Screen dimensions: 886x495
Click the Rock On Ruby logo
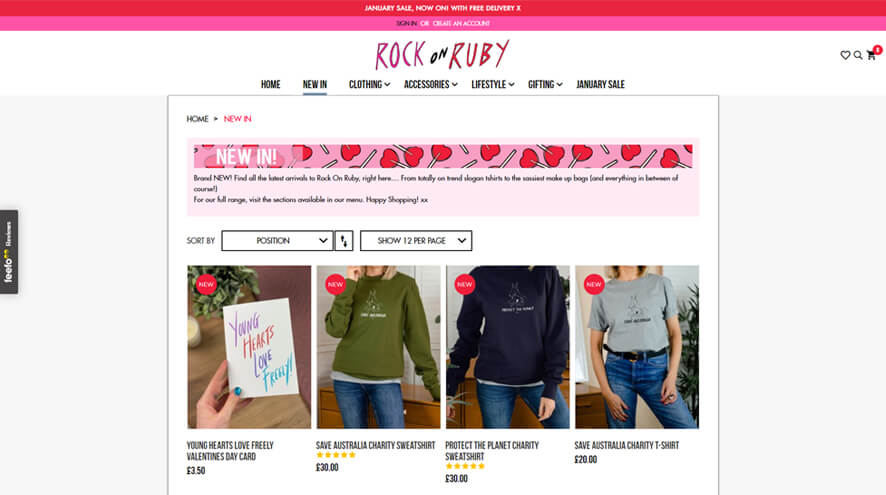coord(442,55)
